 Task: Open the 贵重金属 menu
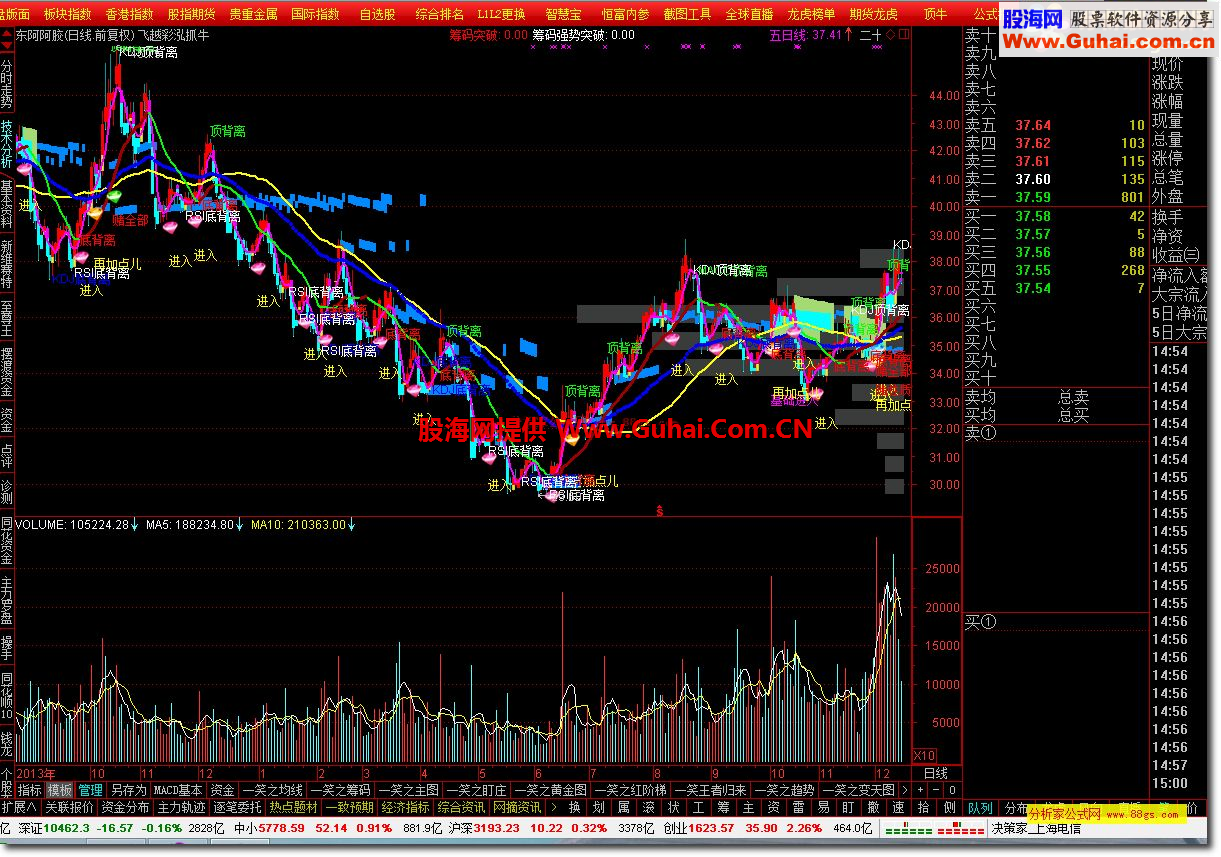[253, 14]
